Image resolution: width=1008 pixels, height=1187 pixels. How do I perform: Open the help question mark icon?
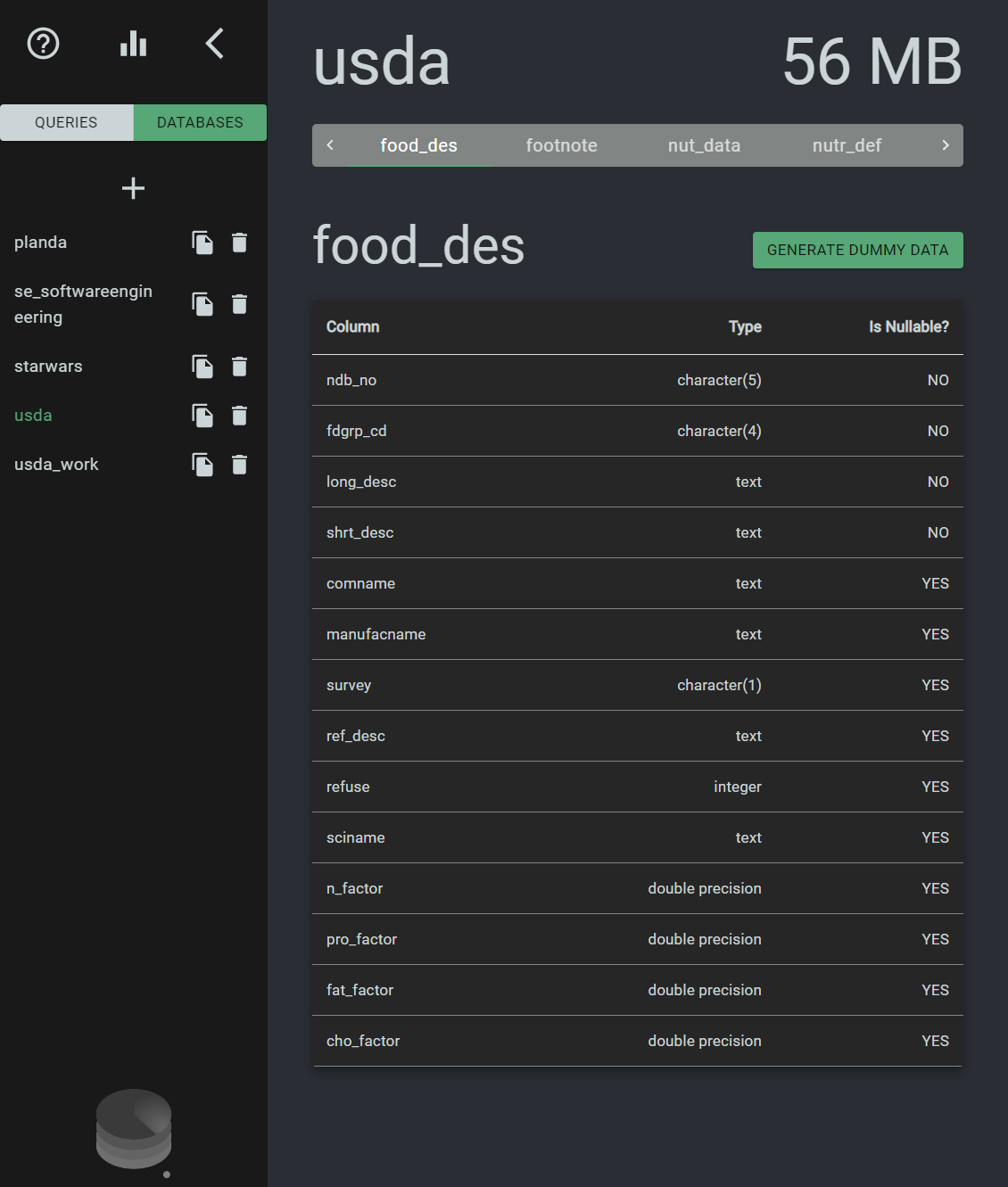pyautogui.click(x=44, y=43)
